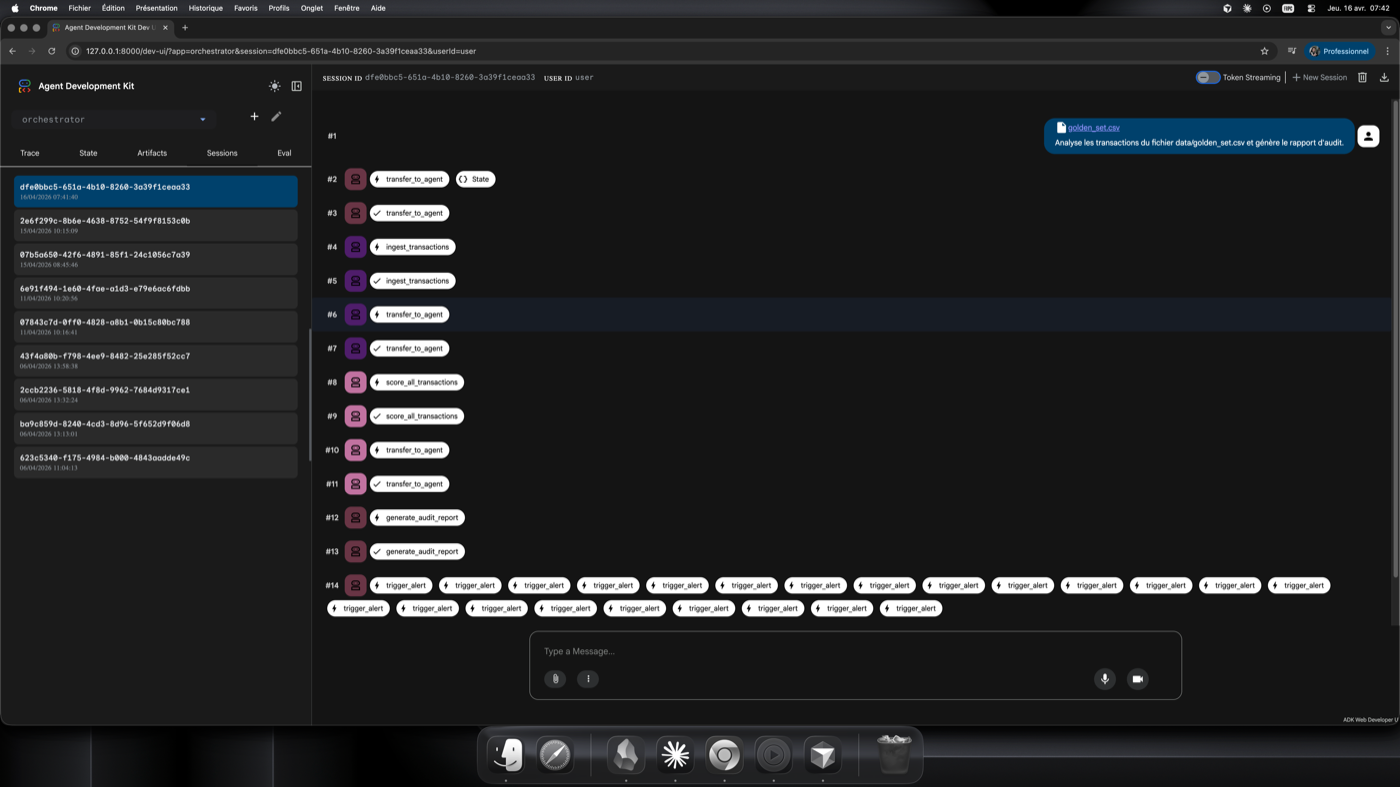Click generate_audit_report result chip on event #13
The image size is (1400, 787).
[x=417, y=552]
